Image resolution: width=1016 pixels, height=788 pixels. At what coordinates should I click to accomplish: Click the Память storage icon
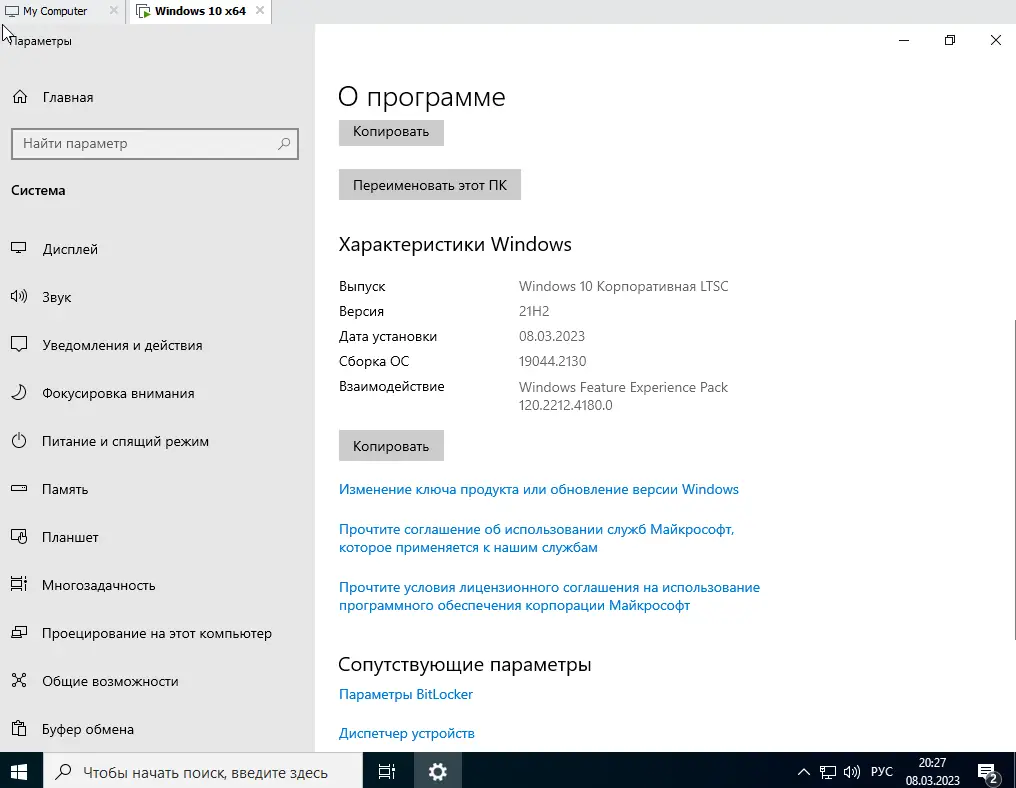(x=19, y=489)
